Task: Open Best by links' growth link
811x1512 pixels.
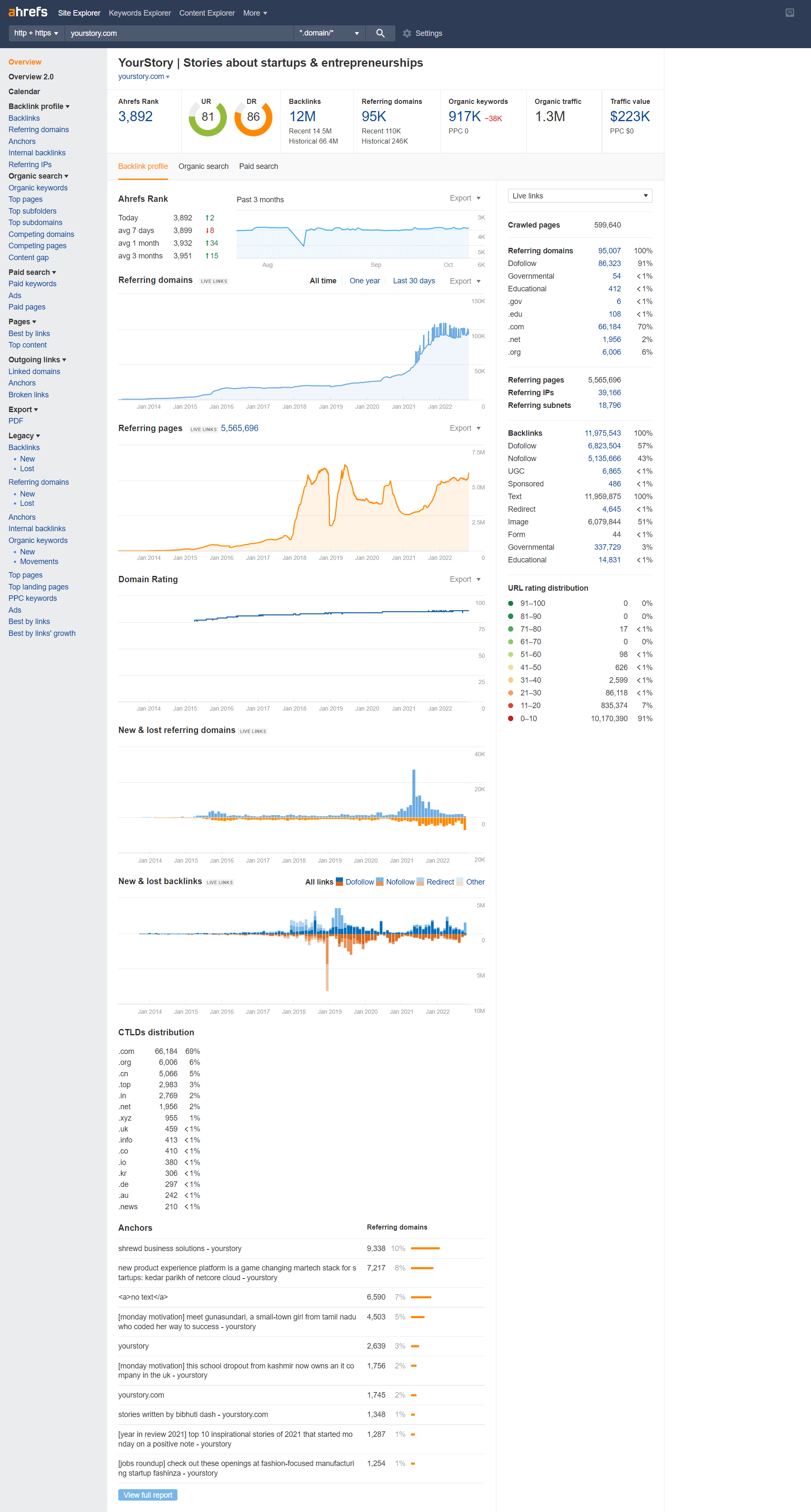Action: click(x=42, y=633)
